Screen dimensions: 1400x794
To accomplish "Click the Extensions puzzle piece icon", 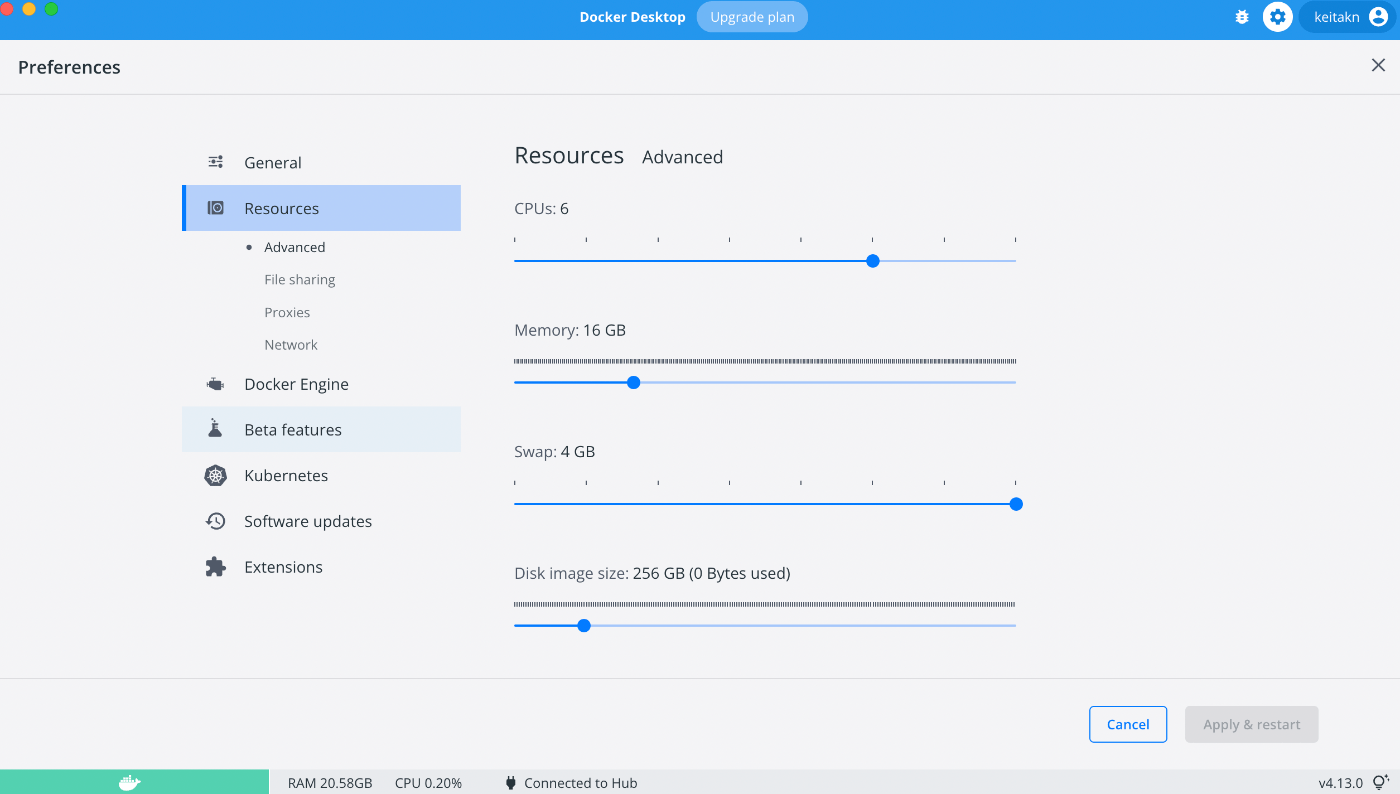I will click(x=215, y=567).
